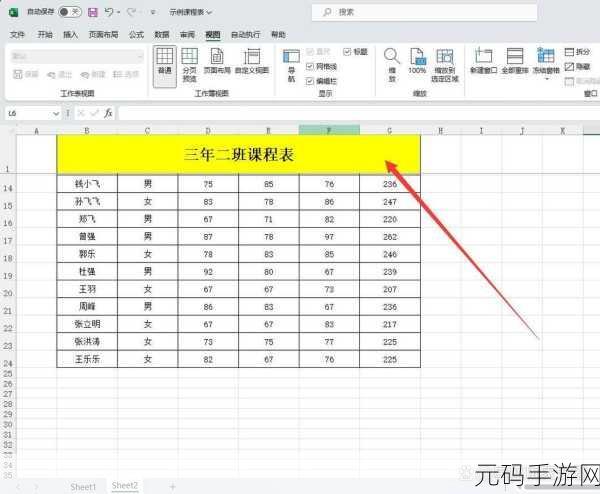Open the 缩放 zoom dialog
Image resolution: width=600 pixels, height=494 pixels.
(x=392, y=65)
